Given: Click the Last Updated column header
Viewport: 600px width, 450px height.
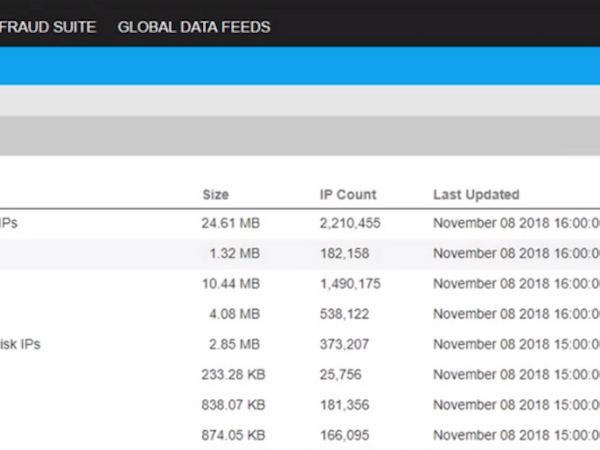Looking at the screenshot, I should (476, 194).
